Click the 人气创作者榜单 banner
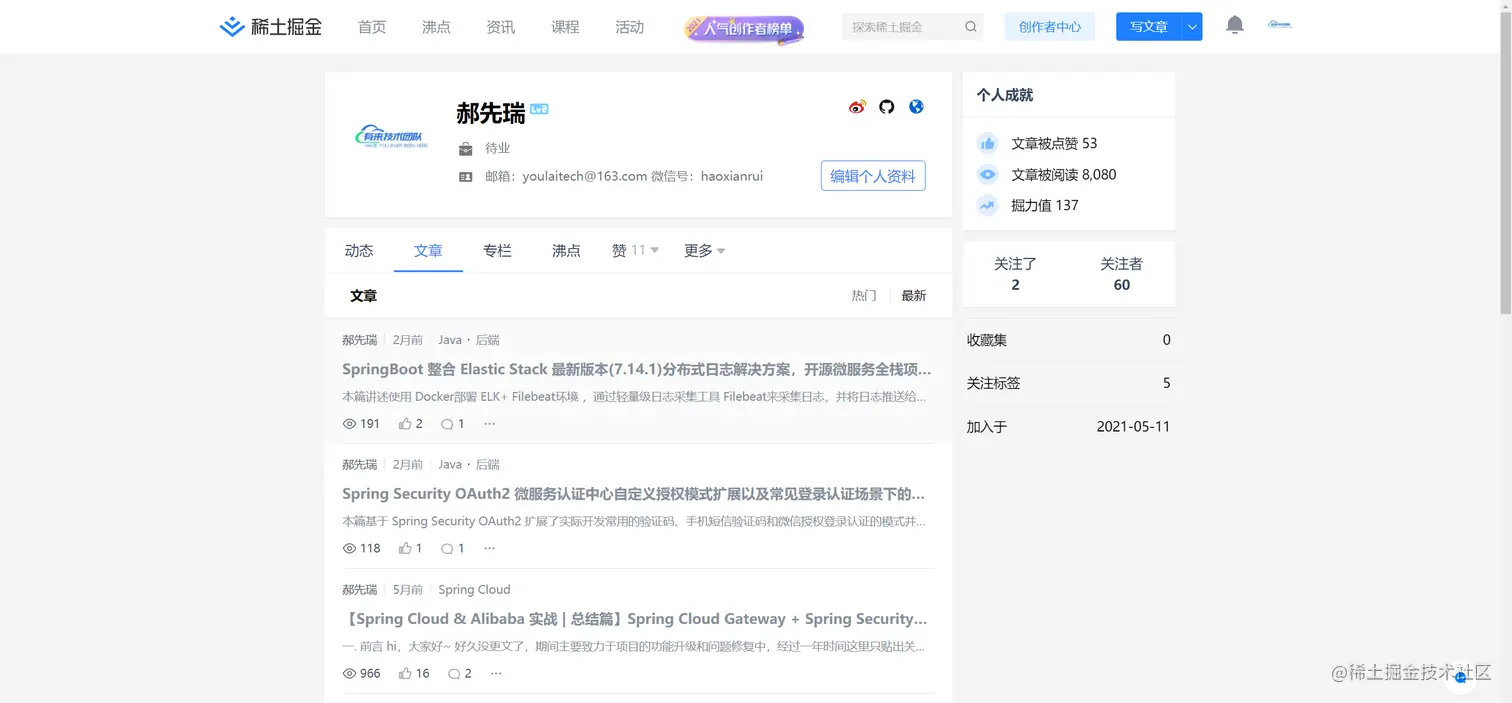This screenshot has width=1512, height=703. [x=744, y=28]
